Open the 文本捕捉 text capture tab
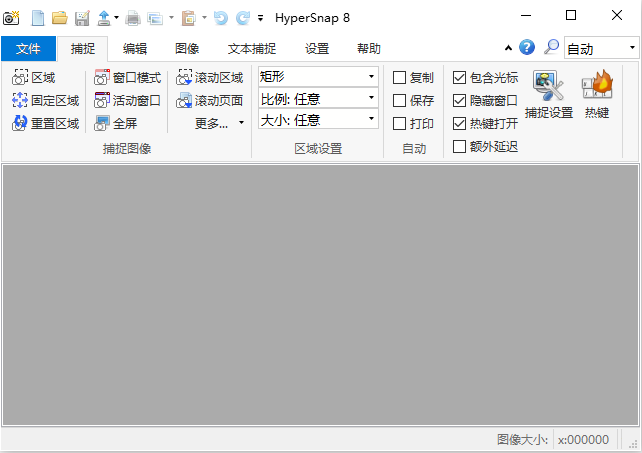The image size is (642, 453). pos(252,48)
